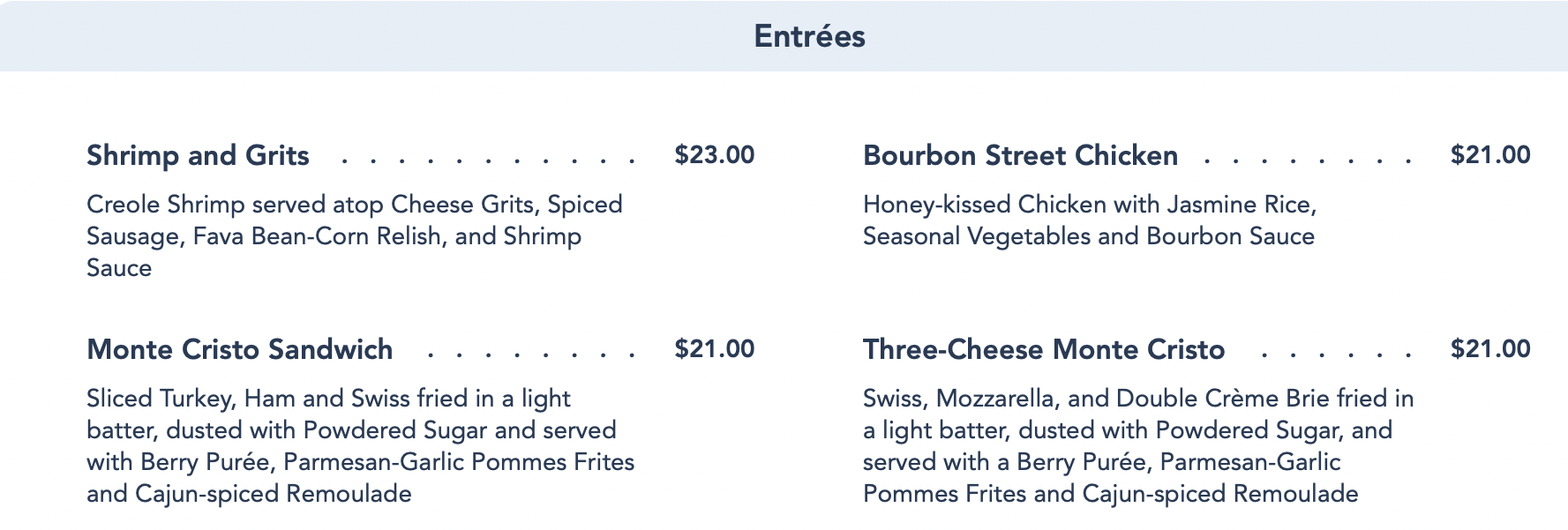Click the Three-Cheese Monte Cristo description

tap(1137, 446)
